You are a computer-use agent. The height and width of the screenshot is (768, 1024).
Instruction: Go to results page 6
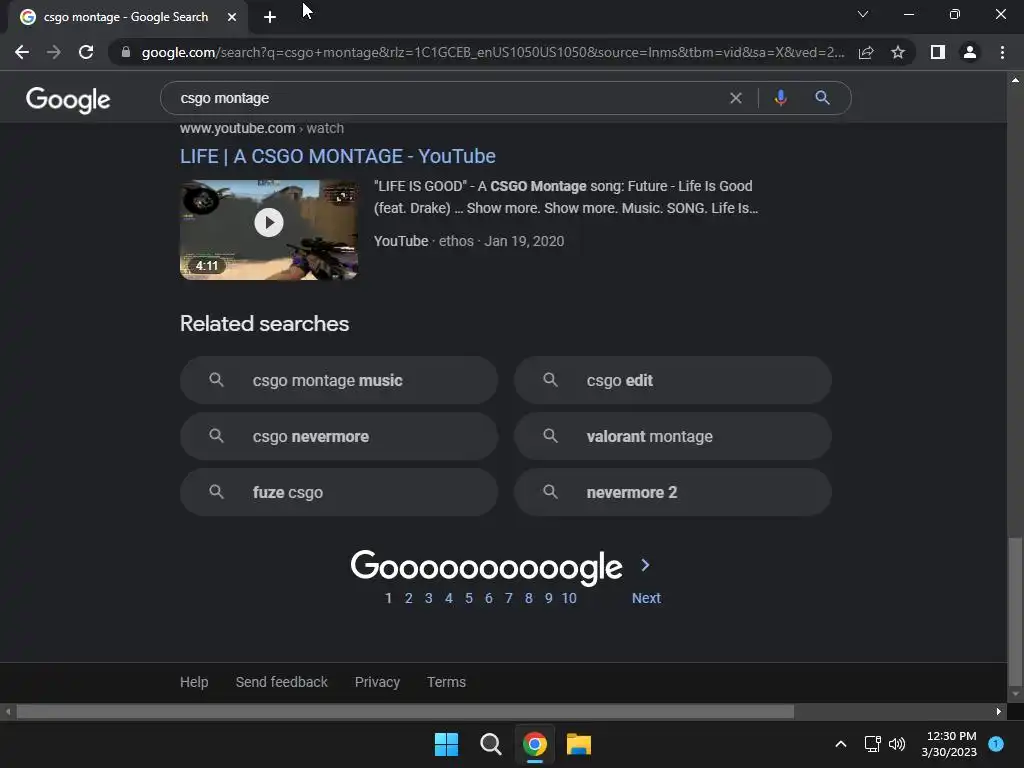coord(488,598)
